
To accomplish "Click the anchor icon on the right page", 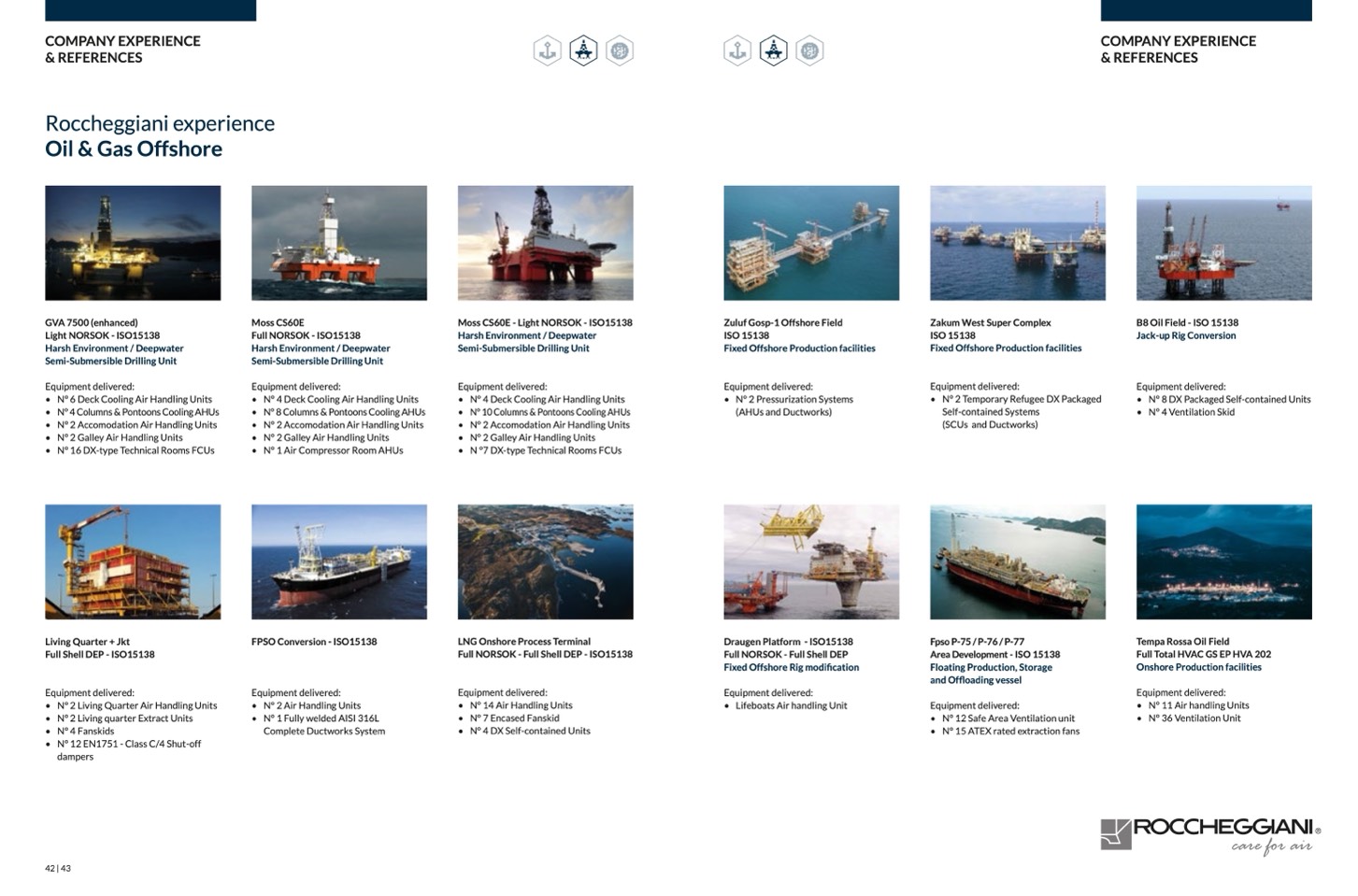I will pyautogui.click(x=737, y=50).
